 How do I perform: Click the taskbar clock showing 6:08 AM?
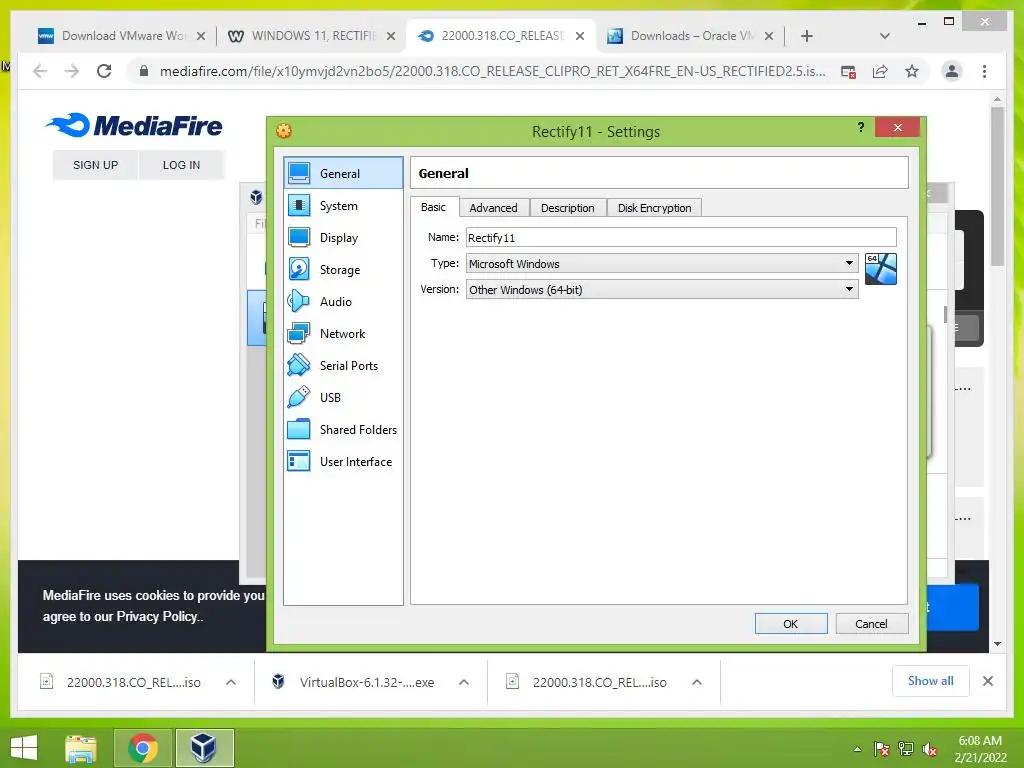tap(980, 749)
